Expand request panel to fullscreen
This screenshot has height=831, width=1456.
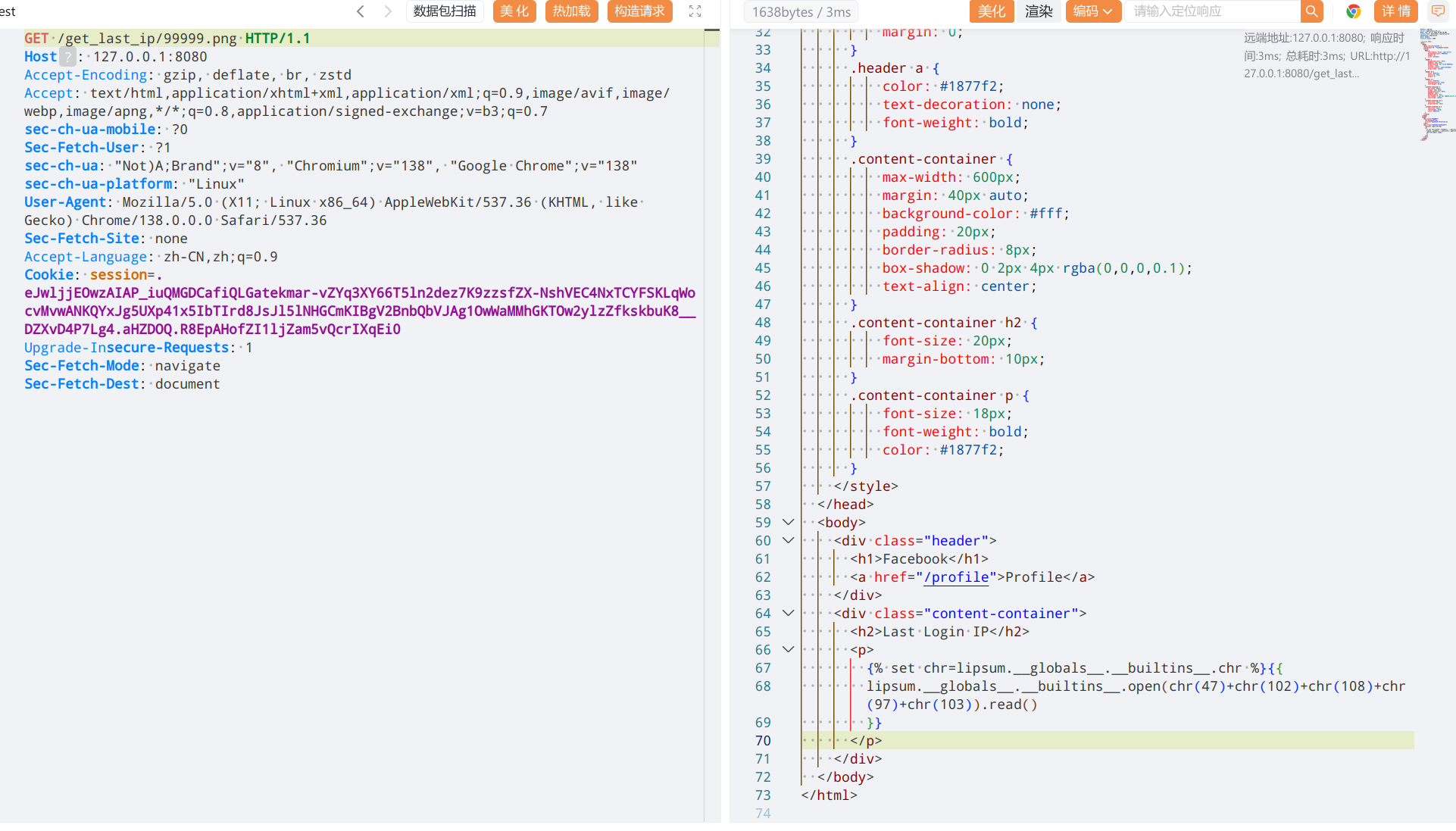pyautogui.click(x=695, y=11)
